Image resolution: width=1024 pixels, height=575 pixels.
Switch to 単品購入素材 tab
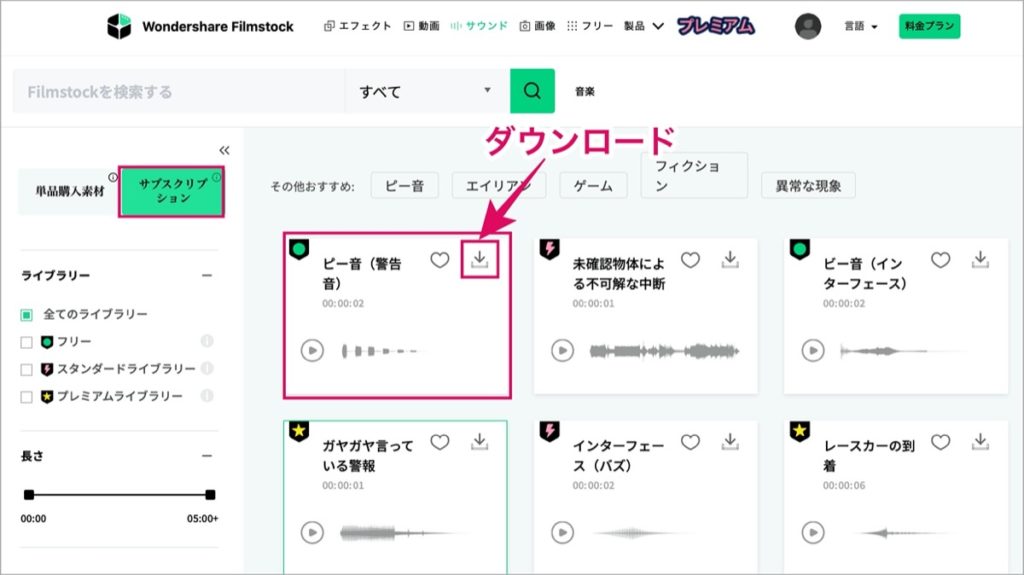pyautogui.click(x=69, y=191)
